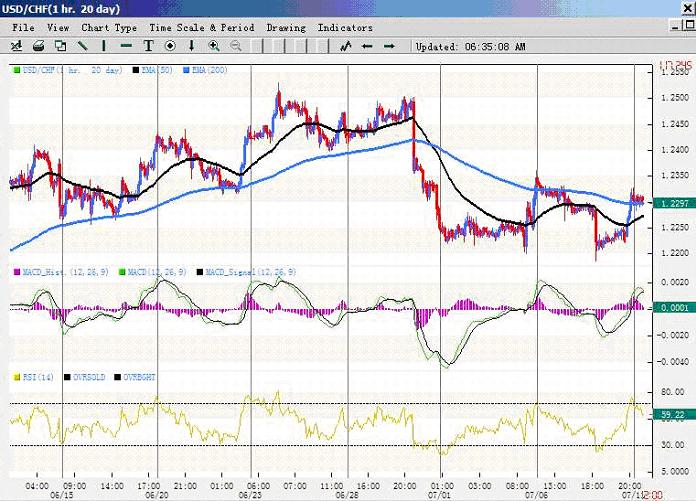Open the Indicators menu

click(345, 28)
